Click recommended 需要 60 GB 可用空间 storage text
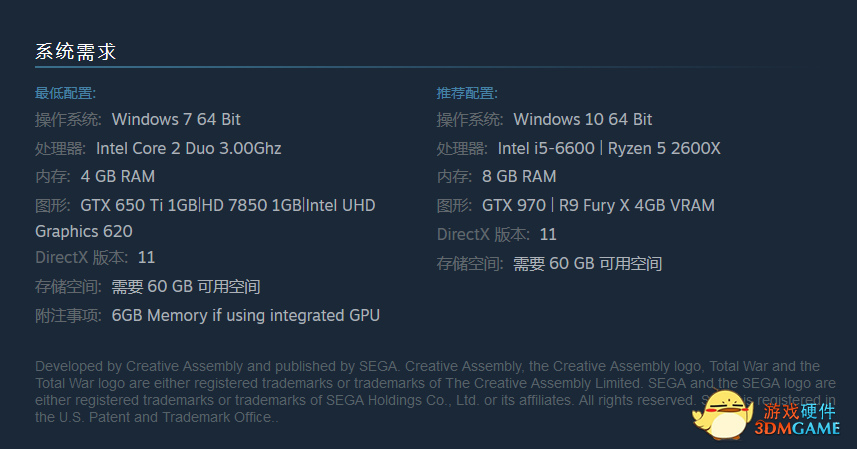Image resolution: width=857 pixels, height=449 pixels. pos(588,264)
